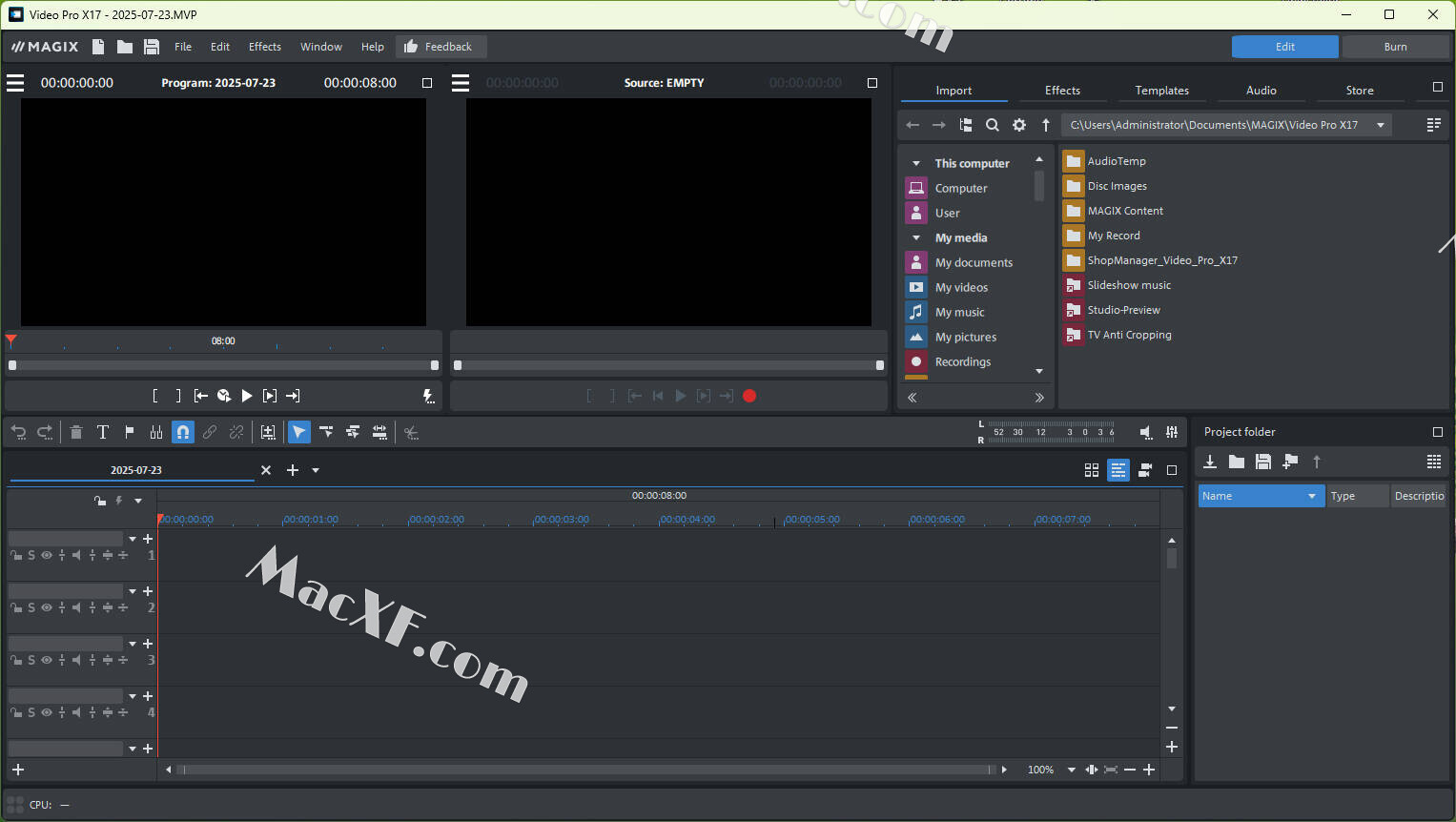Toggle magnet snapping in timeline toolbar
The height and width of the screenshot is (822, 1456).
183,432
